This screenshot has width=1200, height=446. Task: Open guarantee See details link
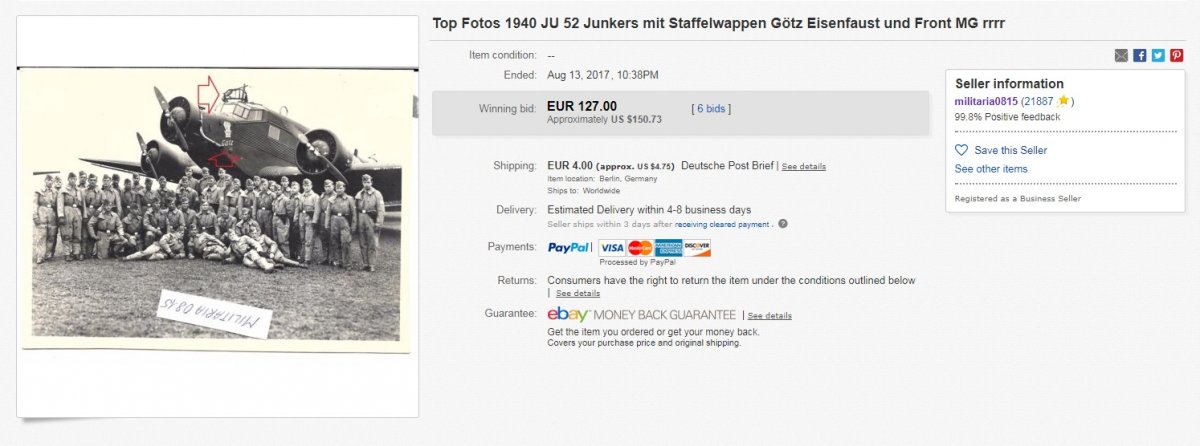pyautogui.click(x=769, y=316)
